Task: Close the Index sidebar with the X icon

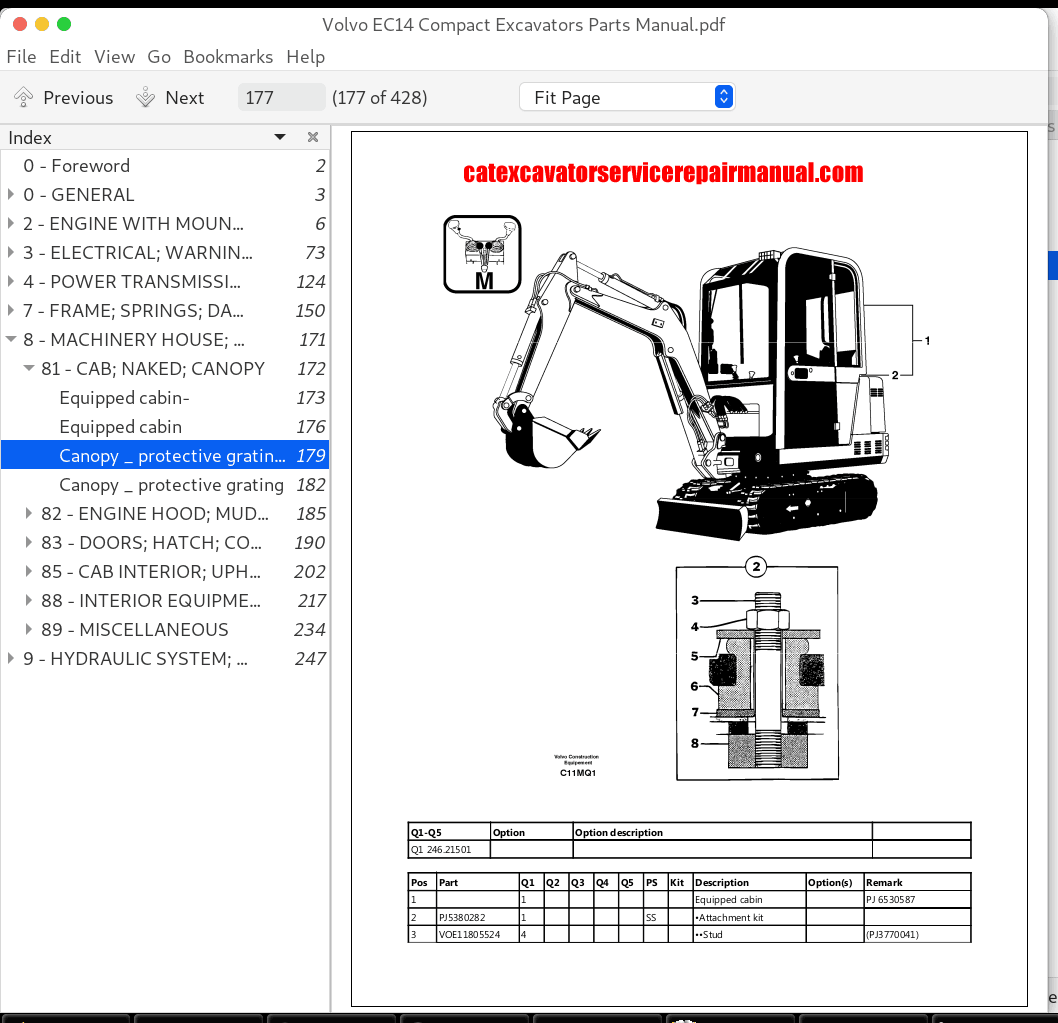Action: click(312, 137)
